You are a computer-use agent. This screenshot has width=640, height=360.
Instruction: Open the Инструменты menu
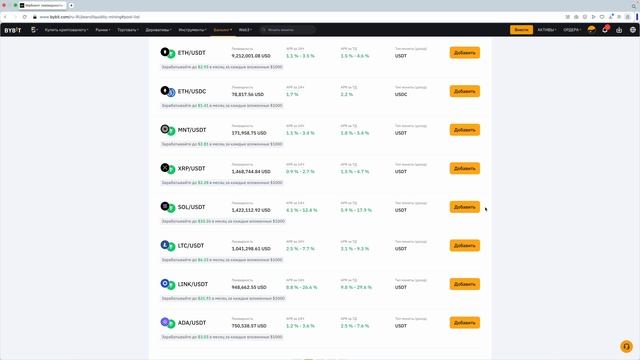pos(193,30)
